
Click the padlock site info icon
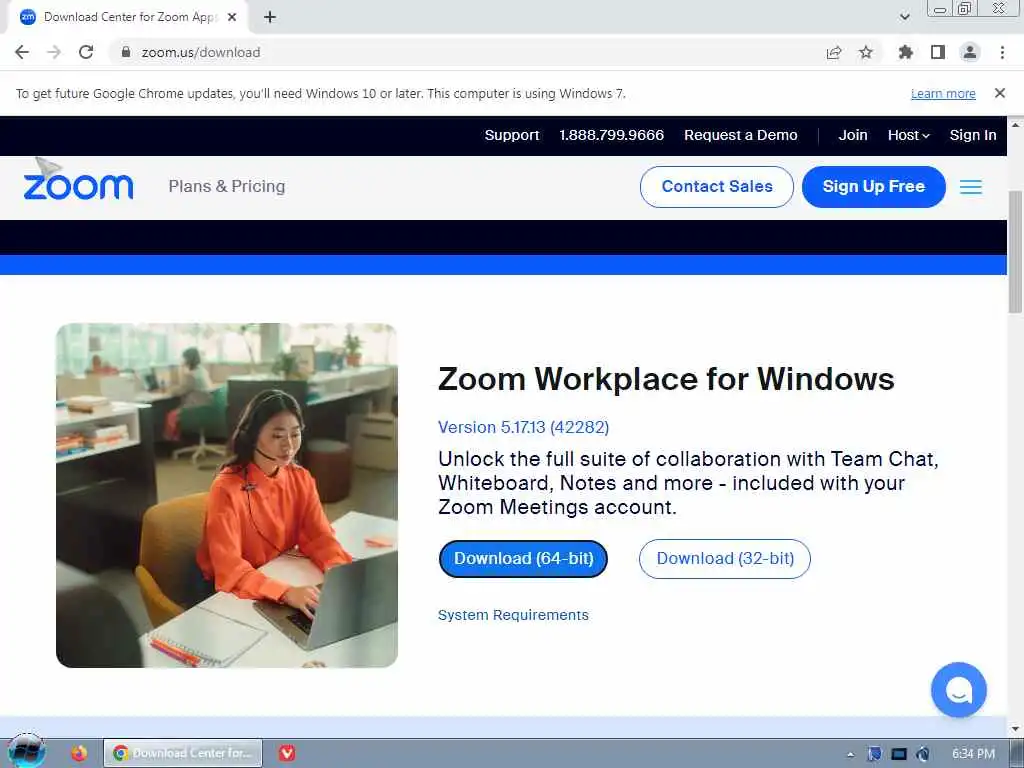click(x=126, y=52)
